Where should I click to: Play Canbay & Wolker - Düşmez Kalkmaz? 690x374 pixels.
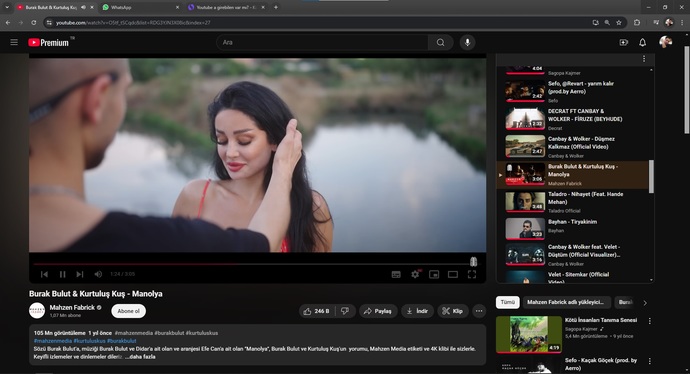pos(572,147)
